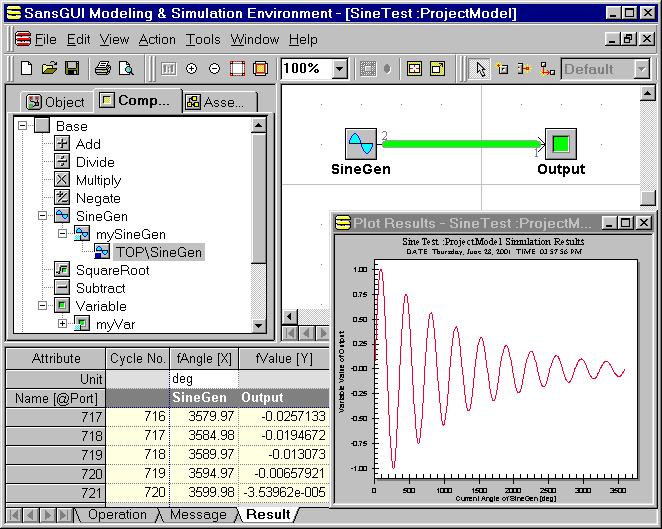Screen dimensions: 662x529
Task: Click the fValue [Y] column header
Action: (284, 358)
